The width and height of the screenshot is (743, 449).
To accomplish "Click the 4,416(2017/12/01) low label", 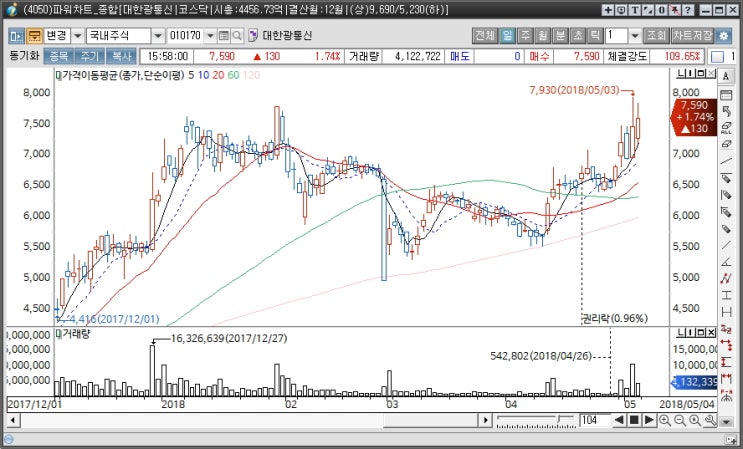I will click(114, 319).
